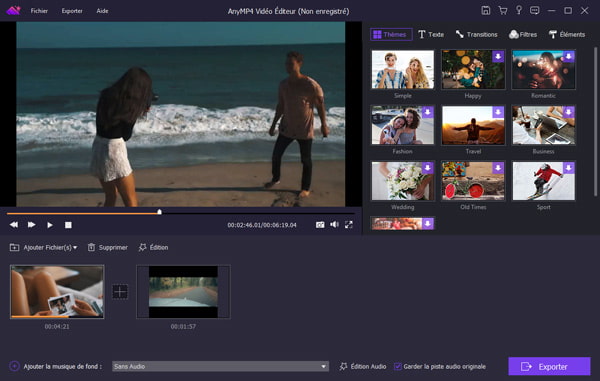Screen dimensions: 600x381
Task: Open the Sans Audio background music dropdown
Action: (x=220, y=366)
